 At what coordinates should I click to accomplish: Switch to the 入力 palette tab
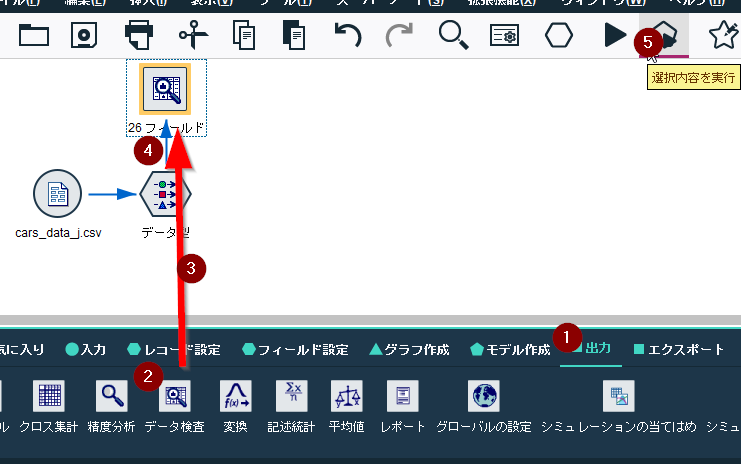(x=86, y=350)
